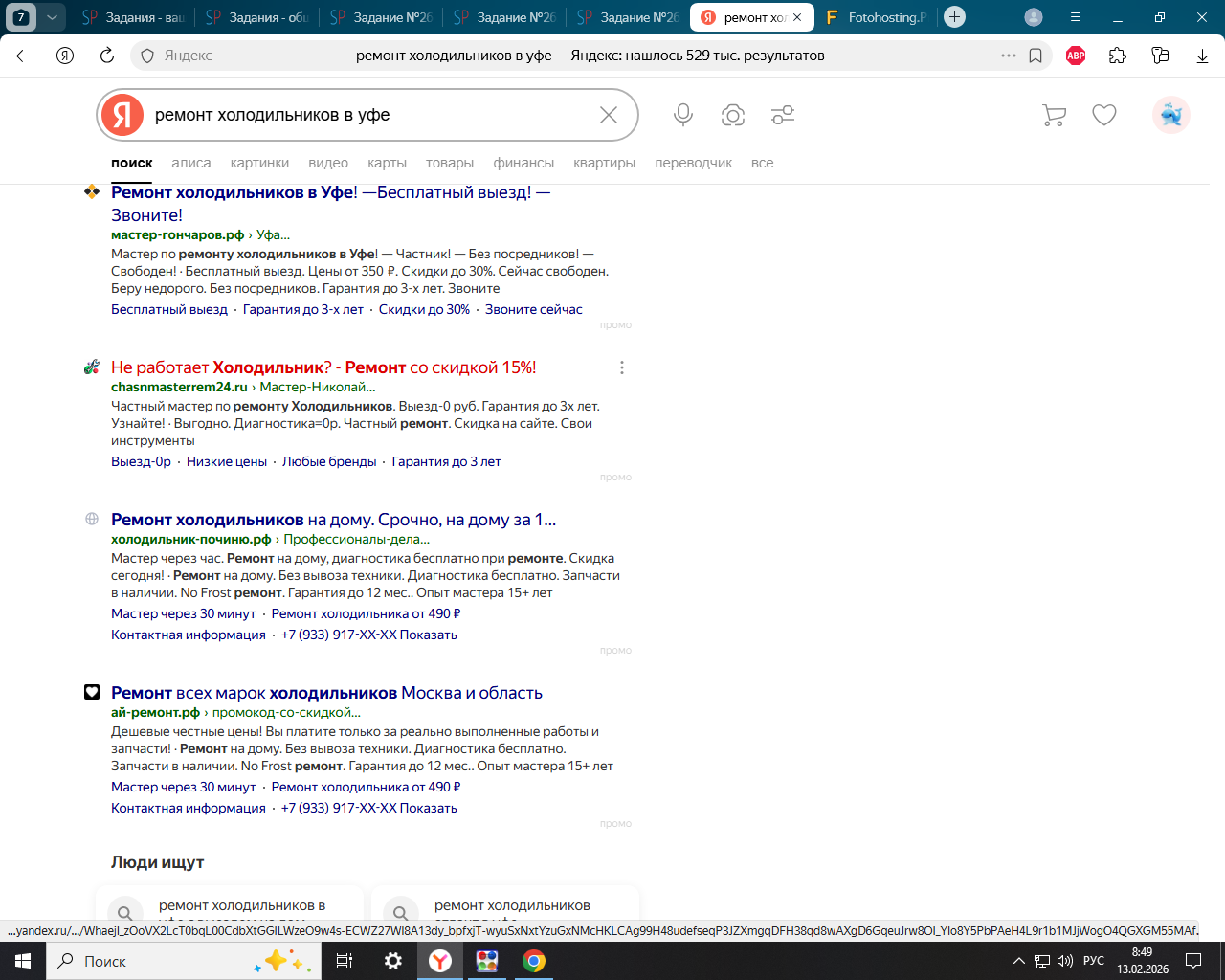Switch to the товары tab

[450, 163]
